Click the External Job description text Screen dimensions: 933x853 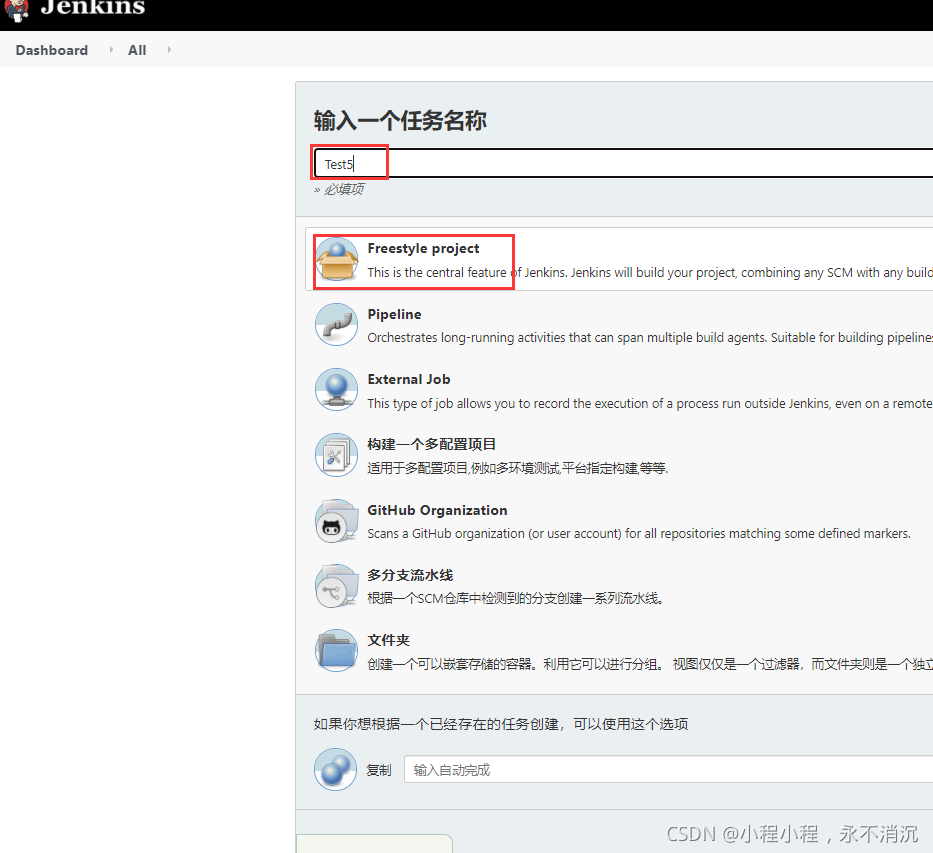650,403
